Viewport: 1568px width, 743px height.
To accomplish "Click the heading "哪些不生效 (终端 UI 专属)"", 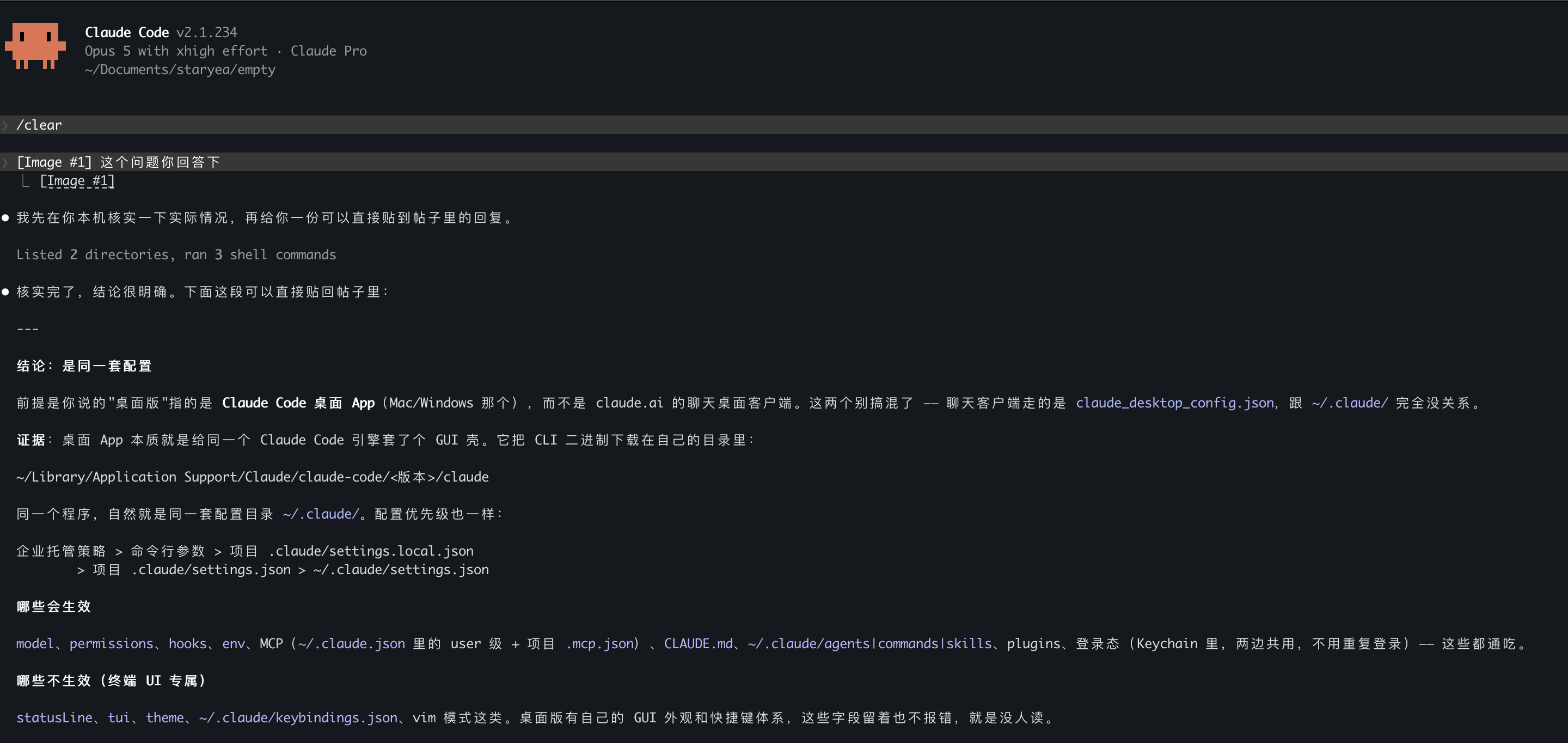I will point(112,681).
